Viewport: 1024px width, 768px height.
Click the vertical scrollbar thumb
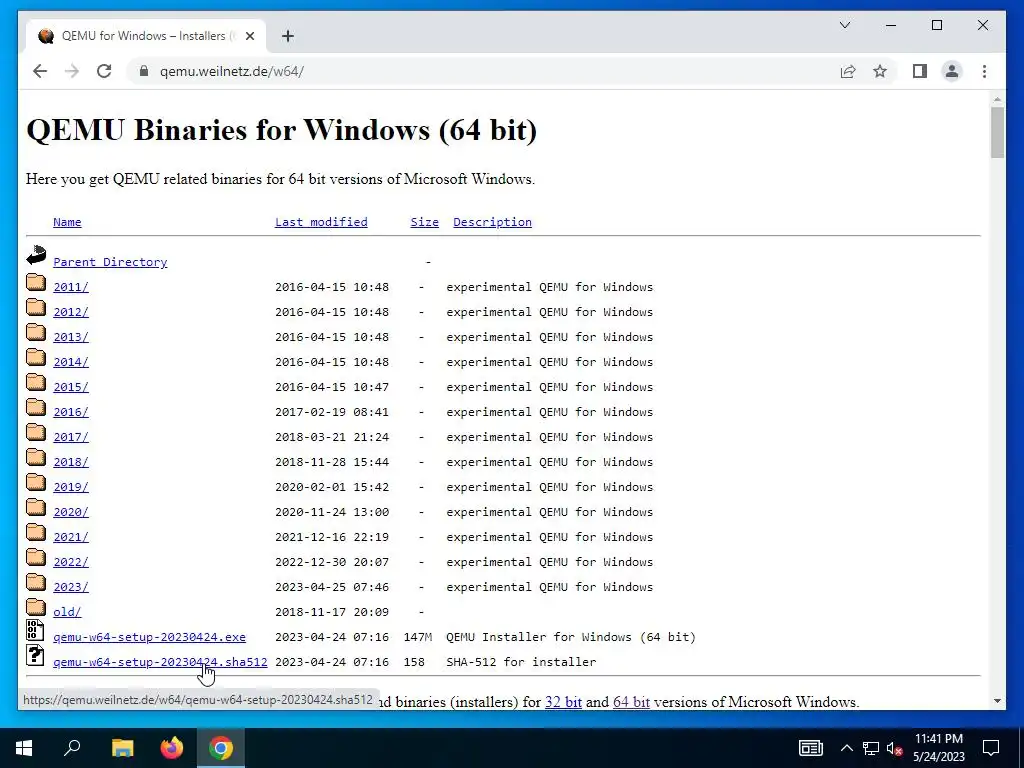point(997,133)
